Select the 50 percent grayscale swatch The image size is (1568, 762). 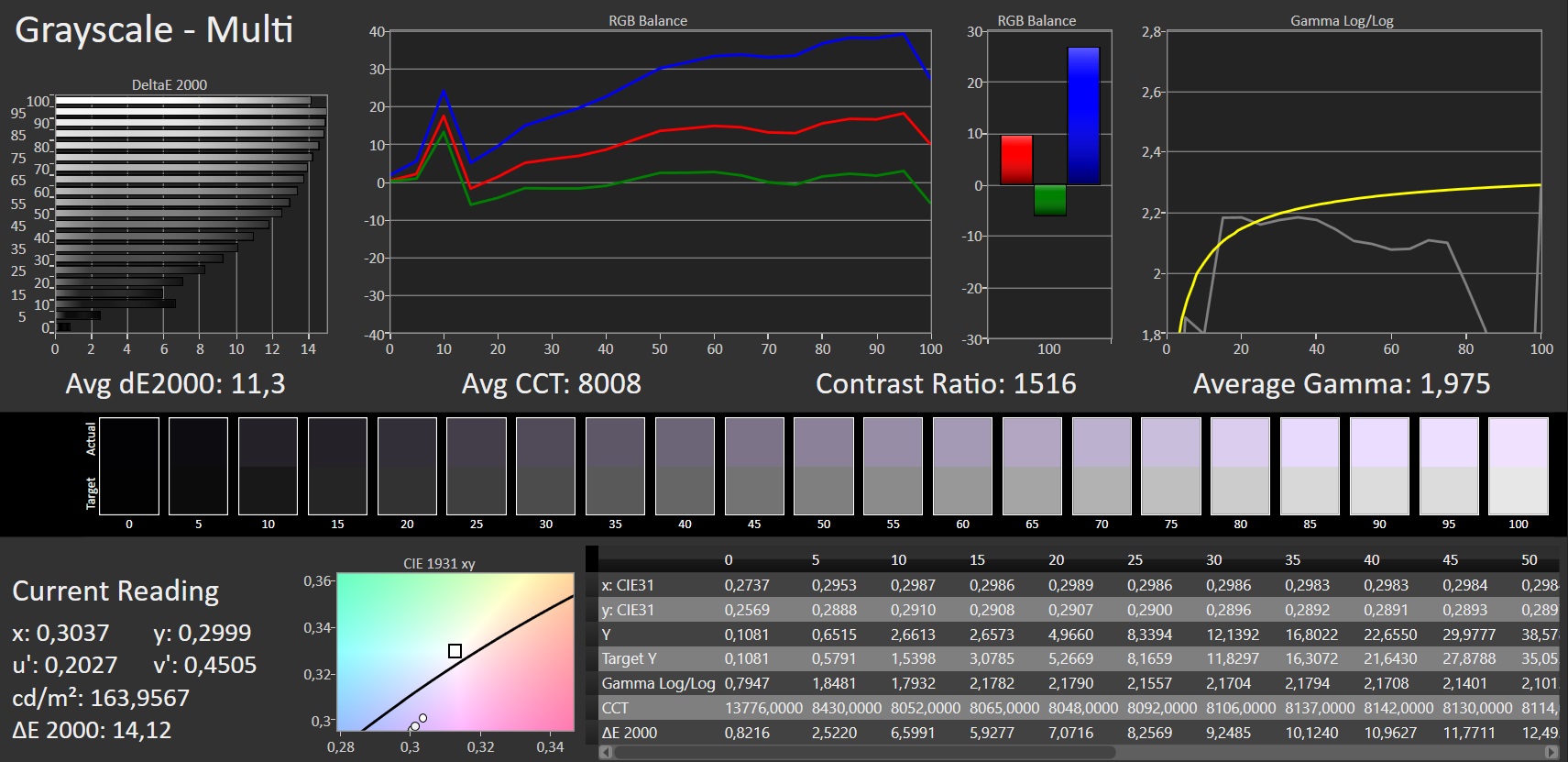tap(823, 466)
